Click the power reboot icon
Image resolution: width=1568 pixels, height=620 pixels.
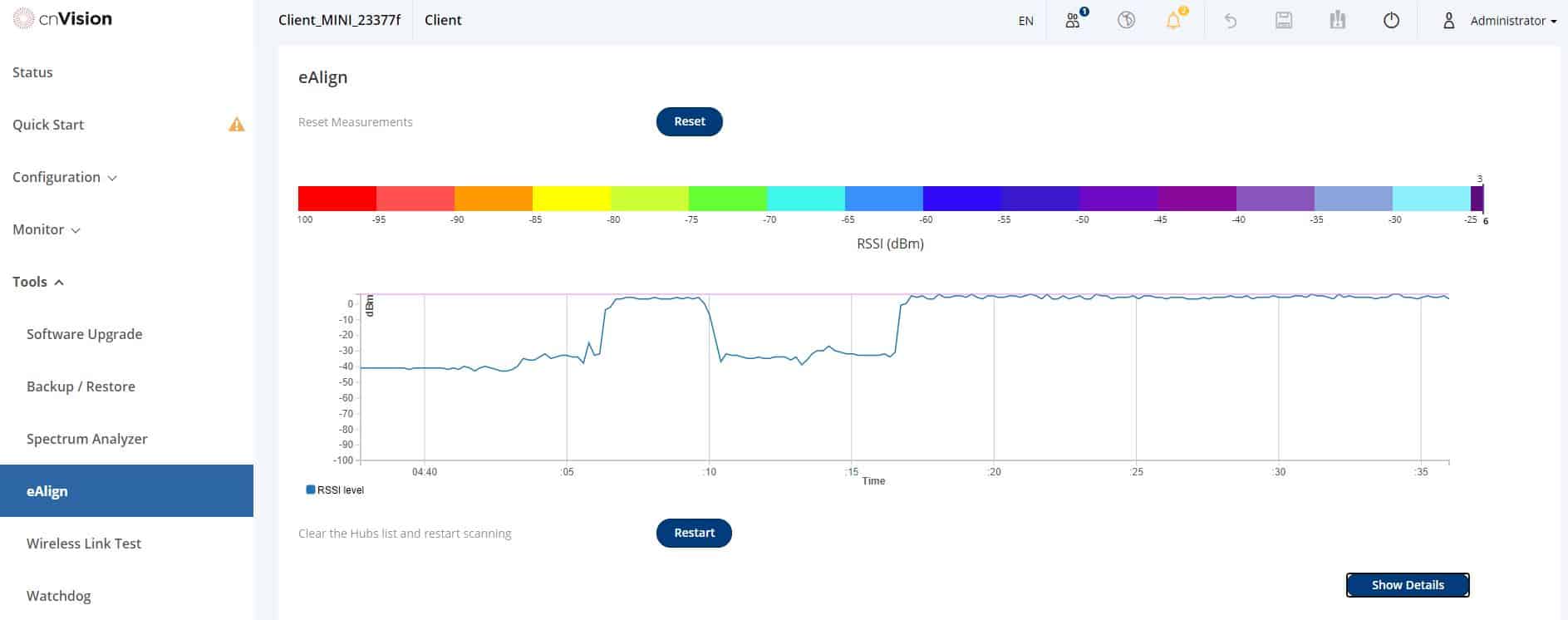1391,21
